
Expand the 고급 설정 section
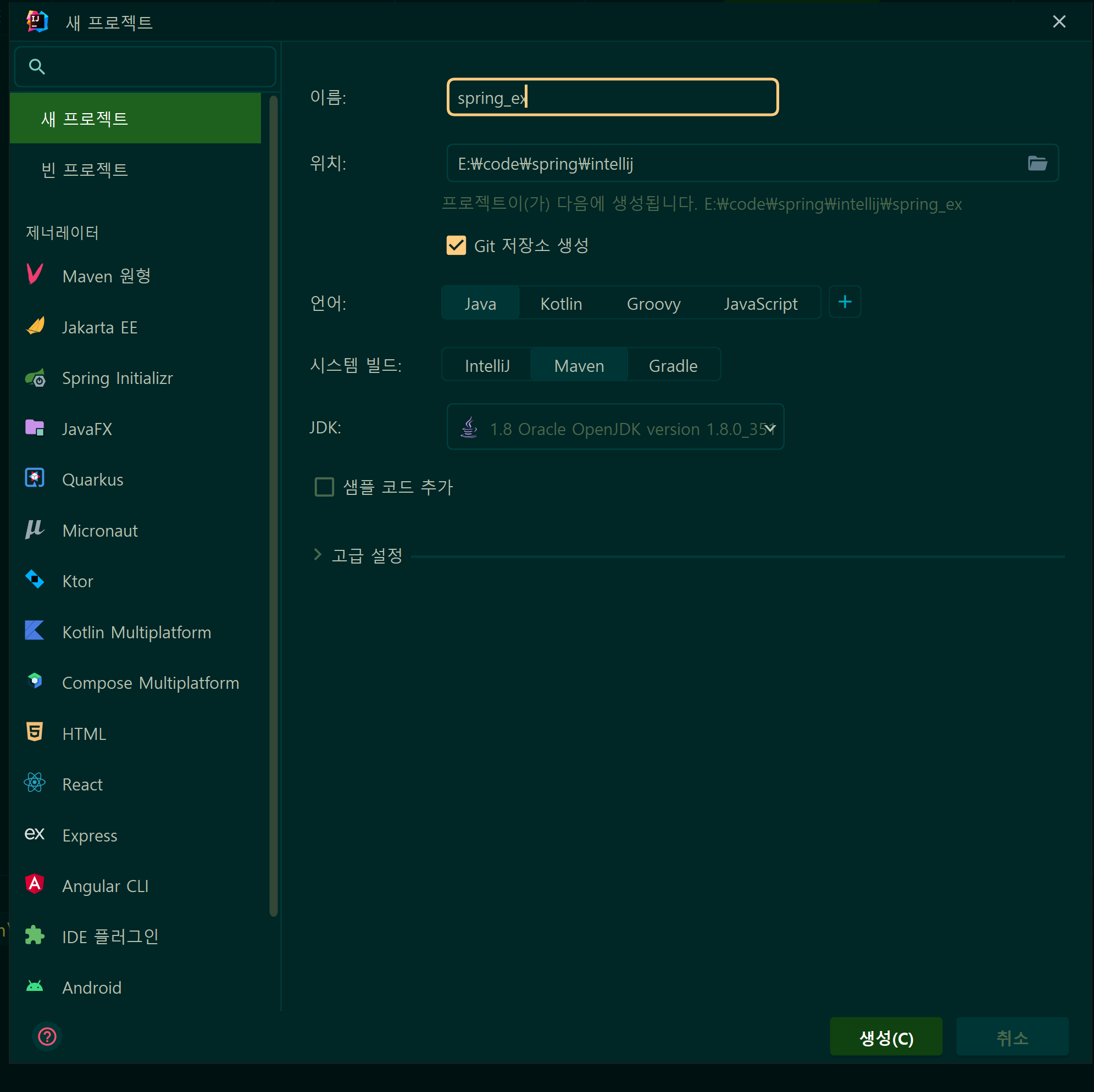click(318, 555)
